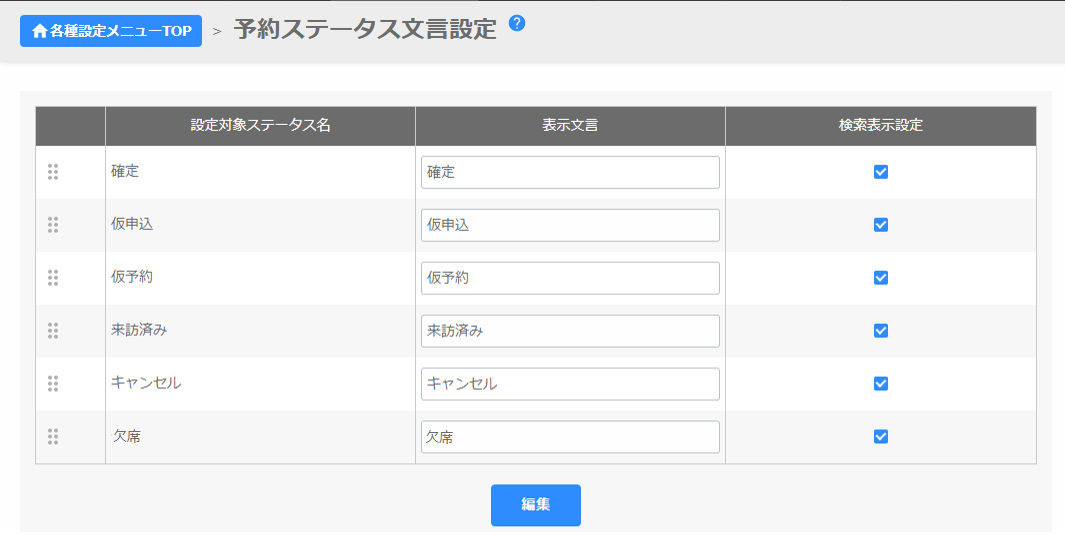Click drag handle icon for 来訪済み row
This screenshot has width=1065, height=536.
(53, 331)
